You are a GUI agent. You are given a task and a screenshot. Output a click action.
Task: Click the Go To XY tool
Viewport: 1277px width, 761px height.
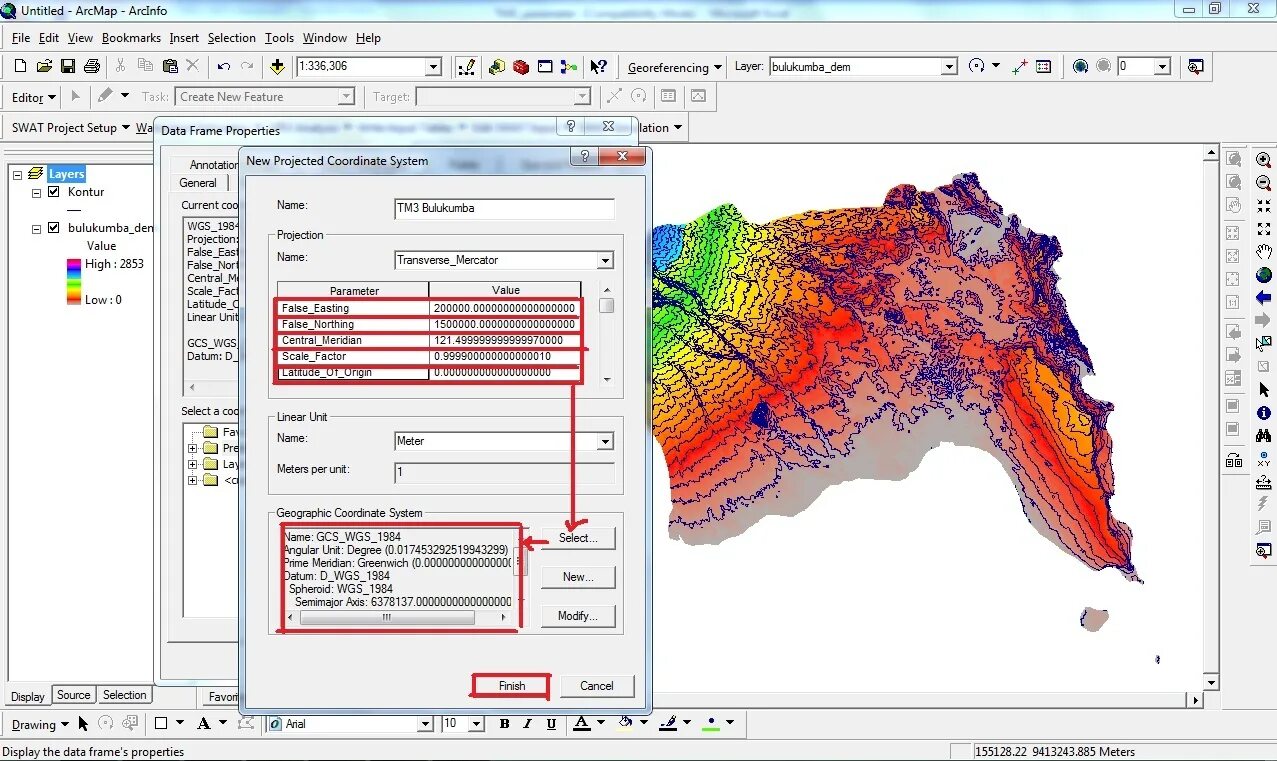[1263, 459]
